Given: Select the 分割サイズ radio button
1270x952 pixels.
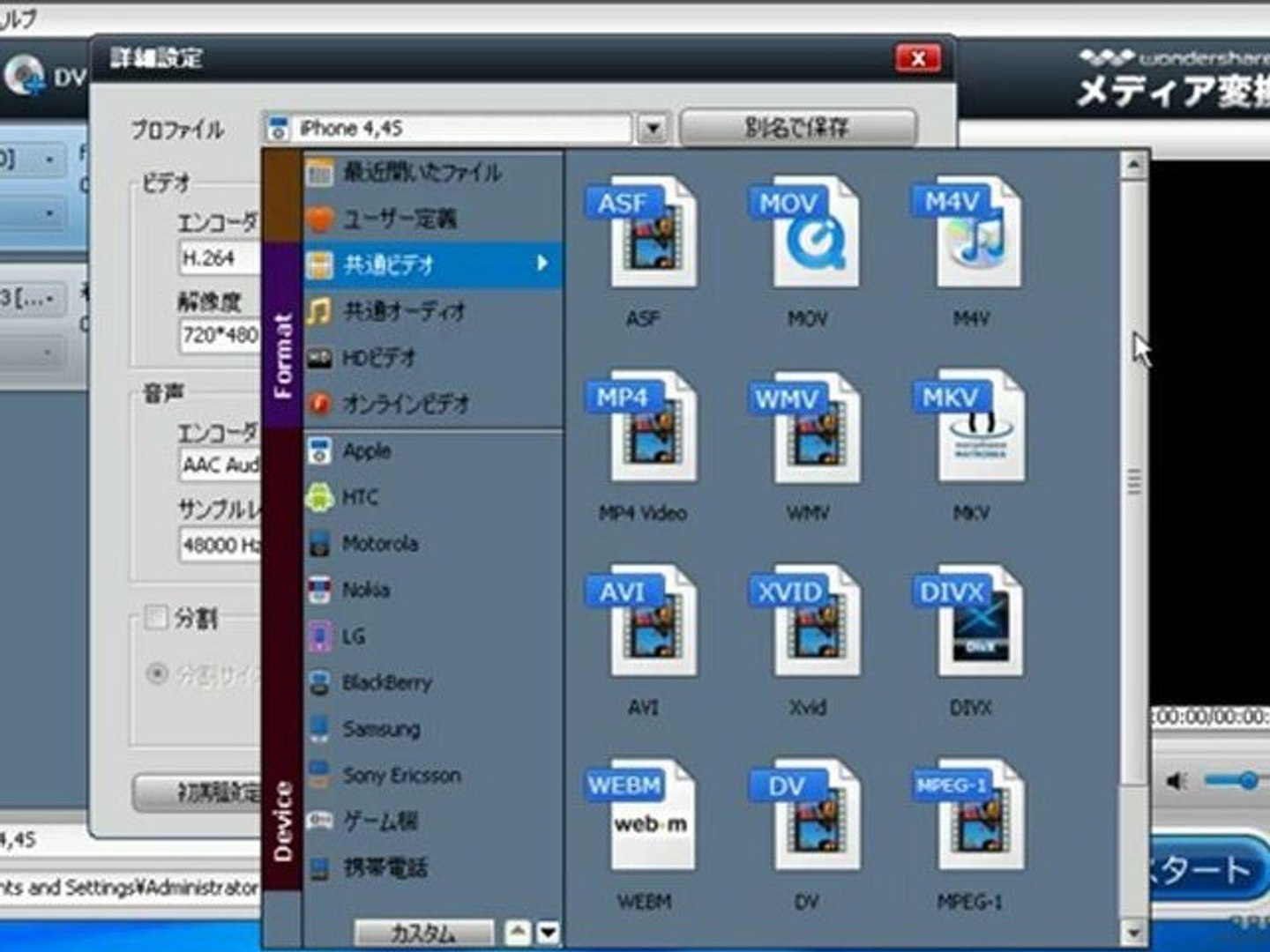Looking at the screenshot, I should [x=157, y=674].
